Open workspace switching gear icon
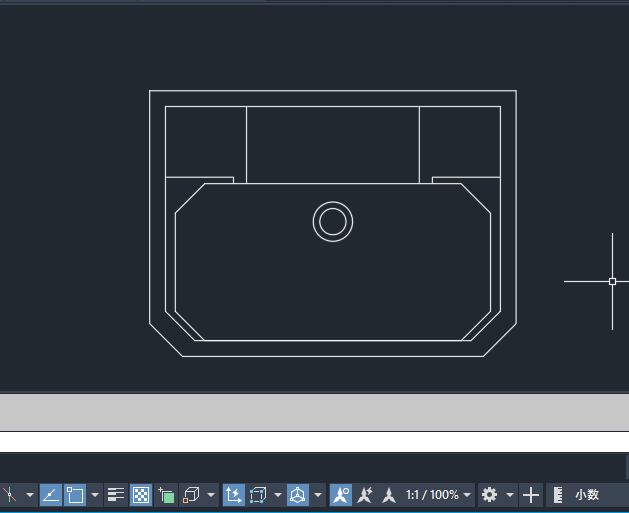 (489, 495)
